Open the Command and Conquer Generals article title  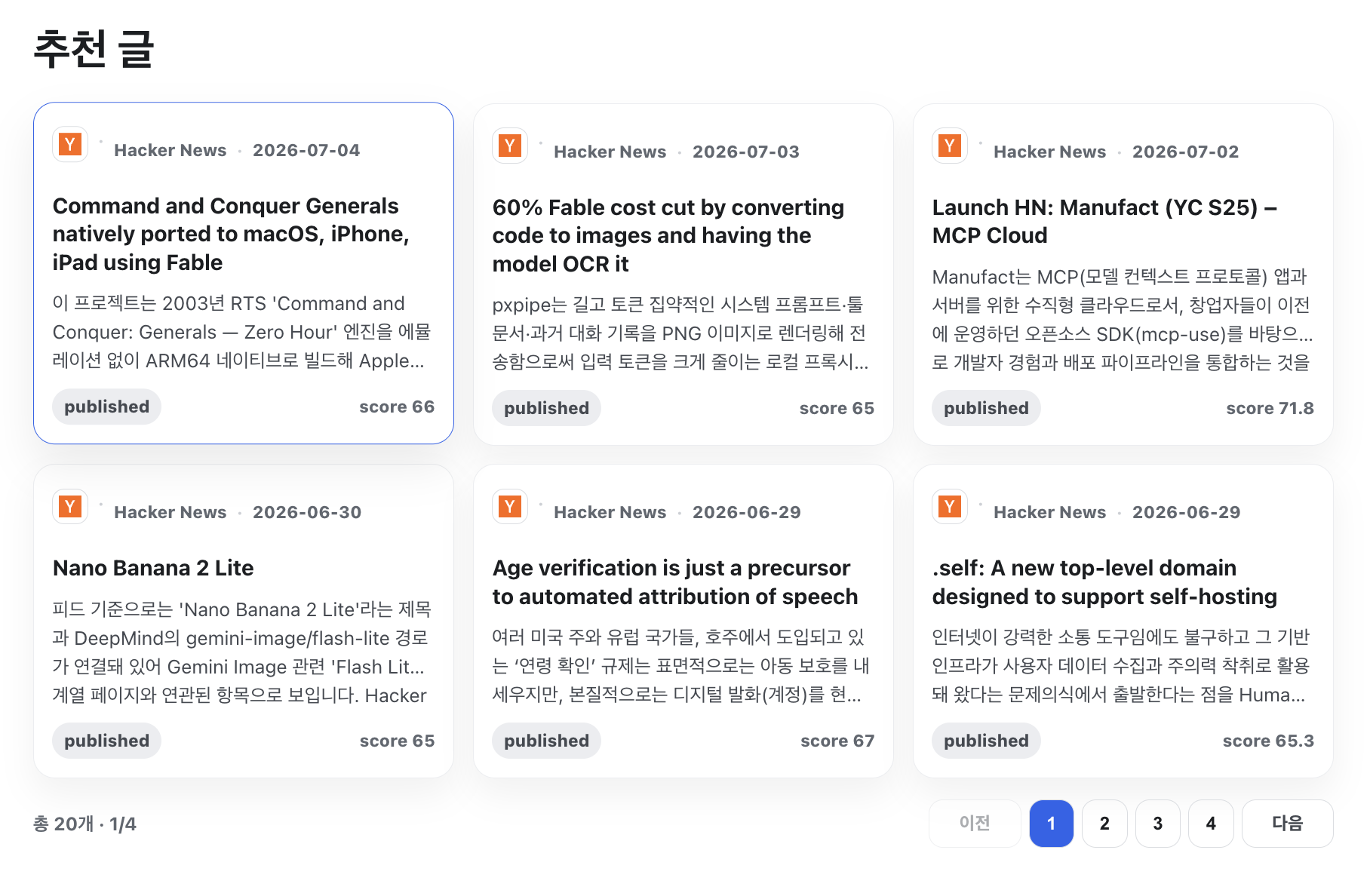231,234
